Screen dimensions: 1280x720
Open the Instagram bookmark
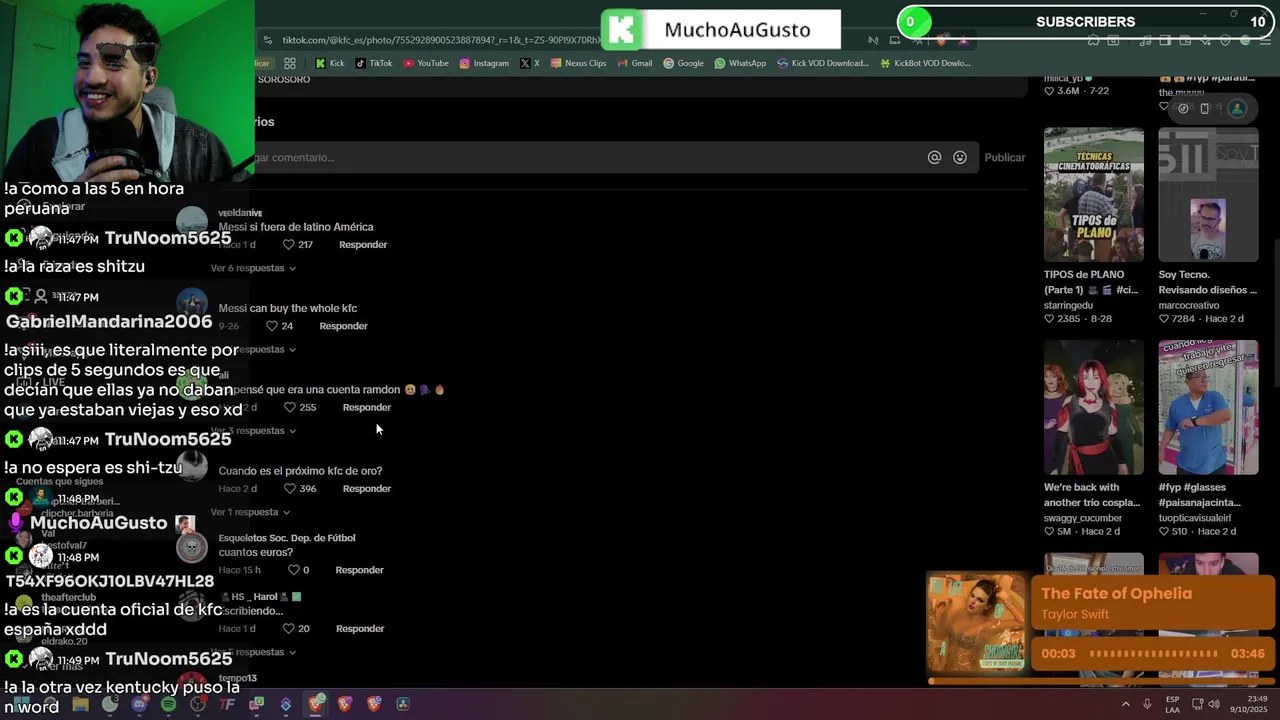point(484,63)
